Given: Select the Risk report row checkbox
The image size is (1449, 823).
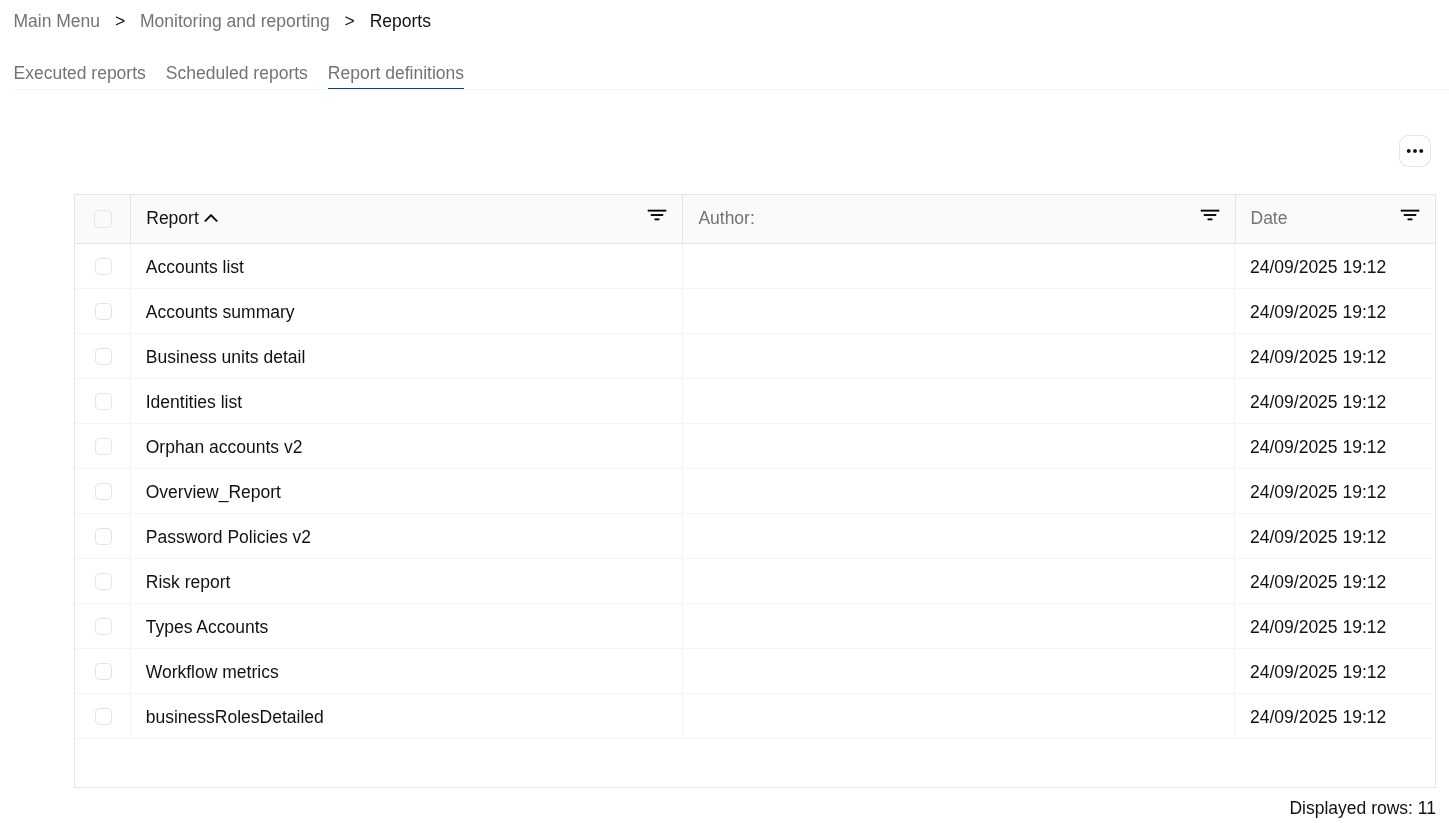Looking at the screenshot, I should tap(103, 582).
